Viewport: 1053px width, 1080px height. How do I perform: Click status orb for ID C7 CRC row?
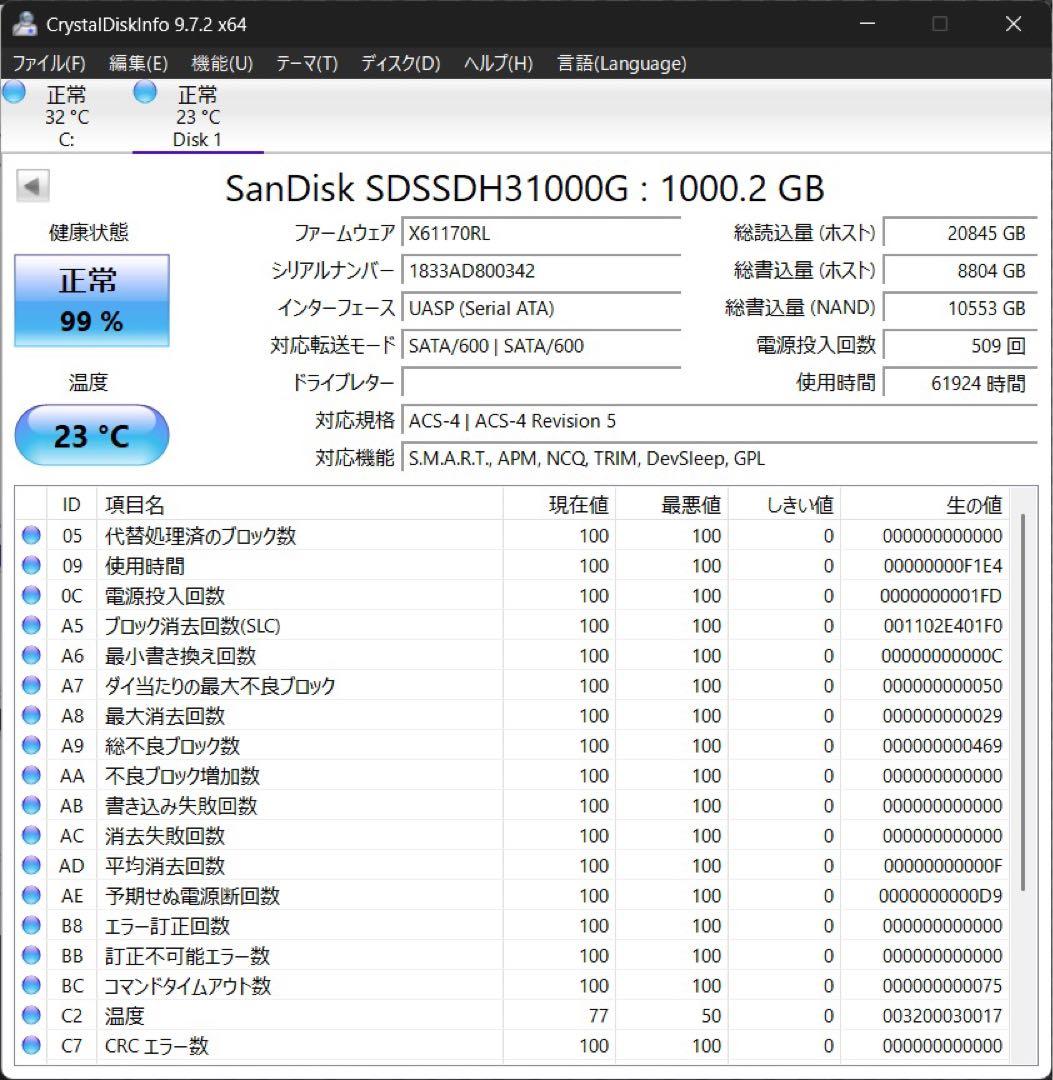tap(31, 1046)
